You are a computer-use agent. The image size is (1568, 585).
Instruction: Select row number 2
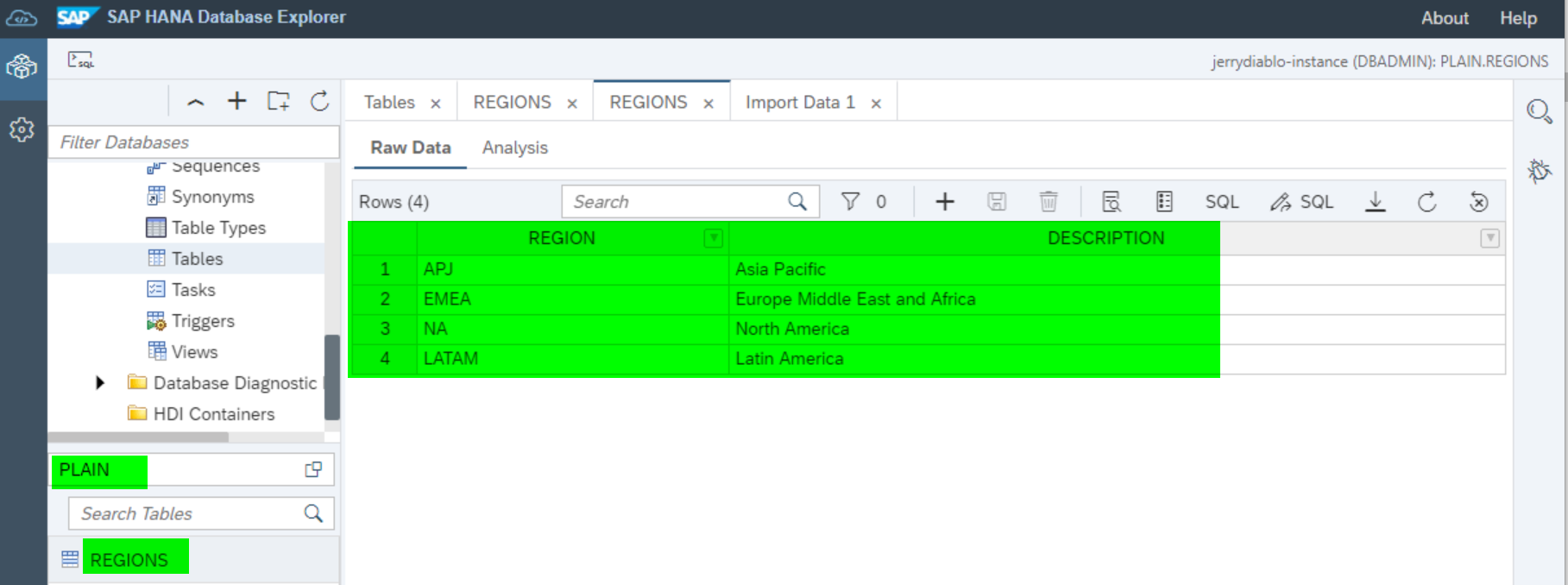click(x=385, y=299)
